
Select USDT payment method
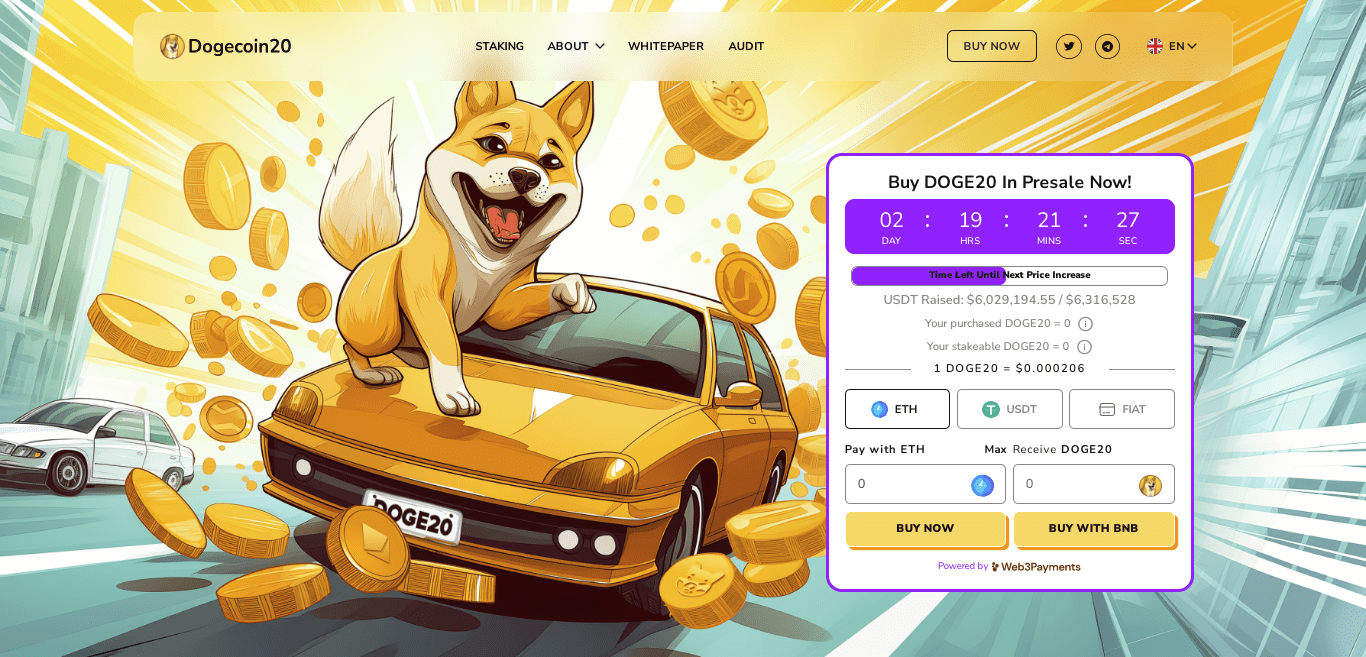(1010, 409)
